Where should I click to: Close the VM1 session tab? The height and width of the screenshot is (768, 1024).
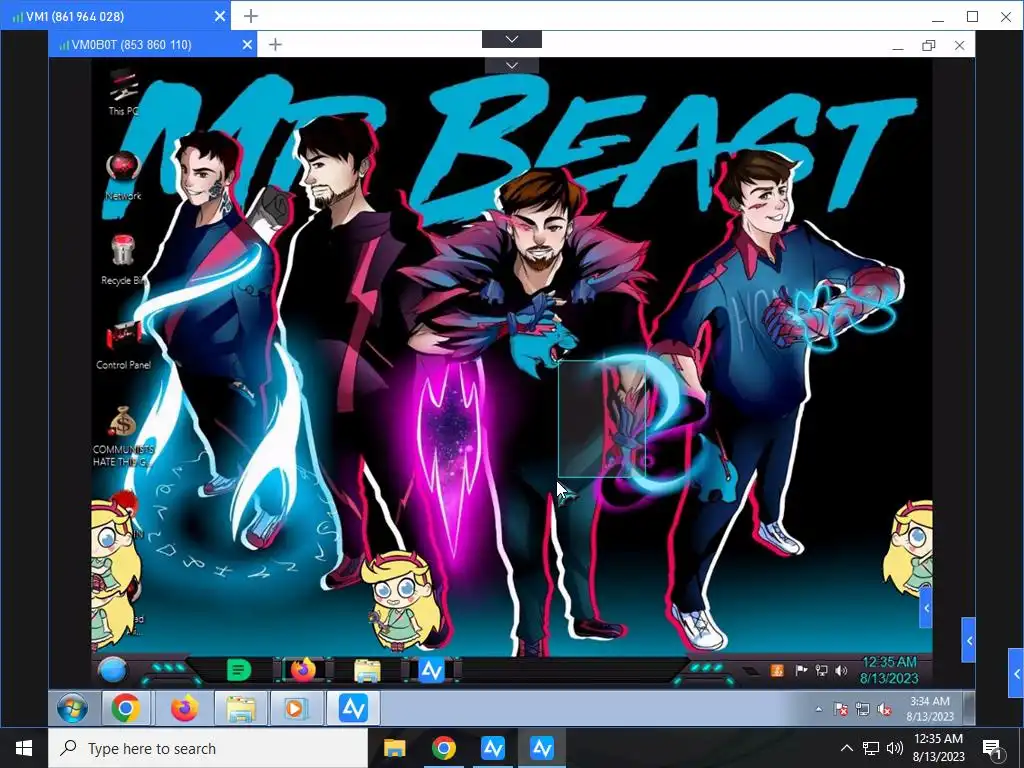tap(220, 16)
